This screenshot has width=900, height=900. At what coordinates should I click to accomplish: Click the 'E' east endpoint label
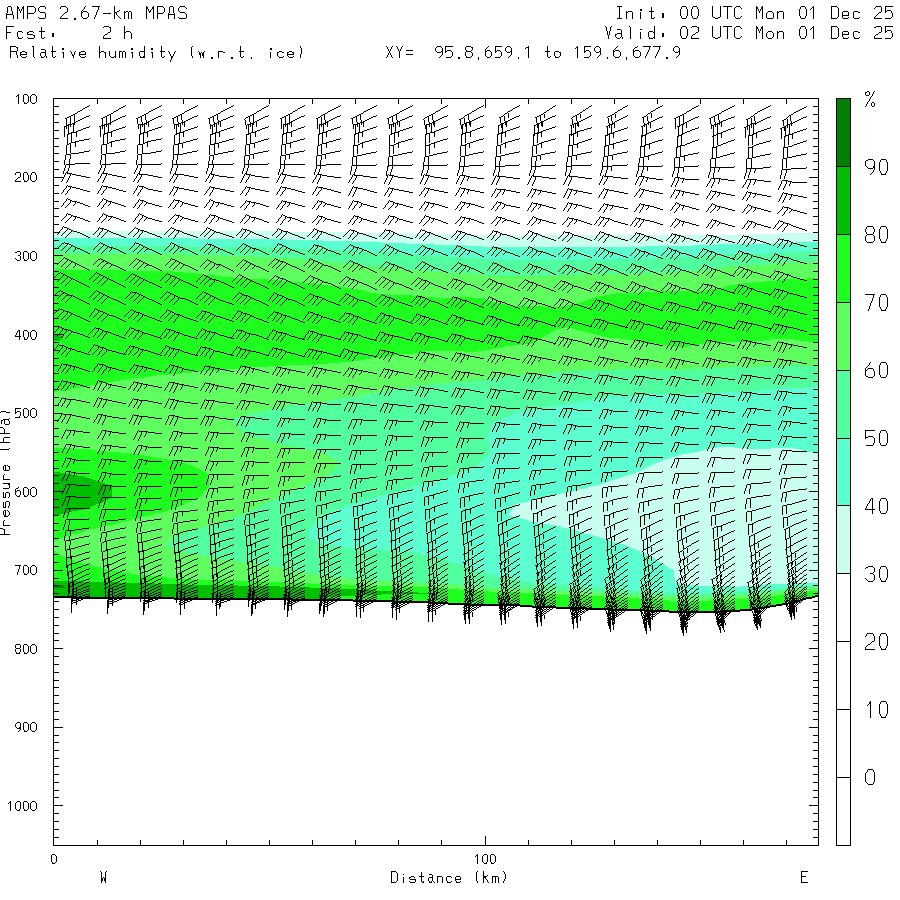click(804, 878)
